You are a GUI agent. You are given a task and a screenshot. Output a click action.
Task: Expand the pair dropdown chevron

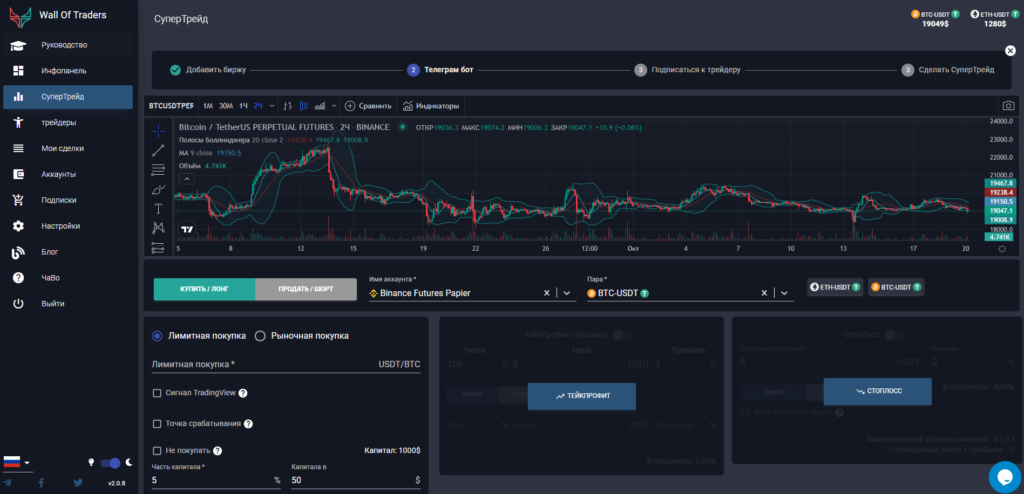[784, 293]
